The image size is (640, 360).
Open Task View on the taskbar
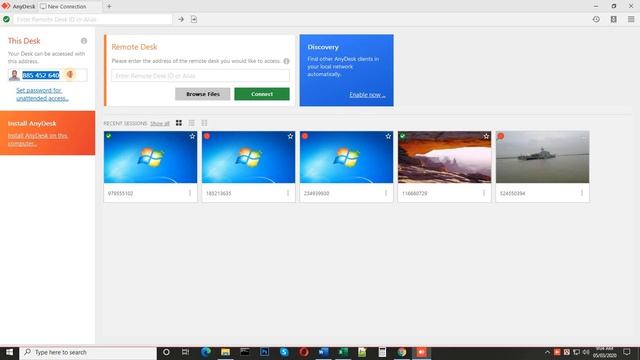(185, 352)
